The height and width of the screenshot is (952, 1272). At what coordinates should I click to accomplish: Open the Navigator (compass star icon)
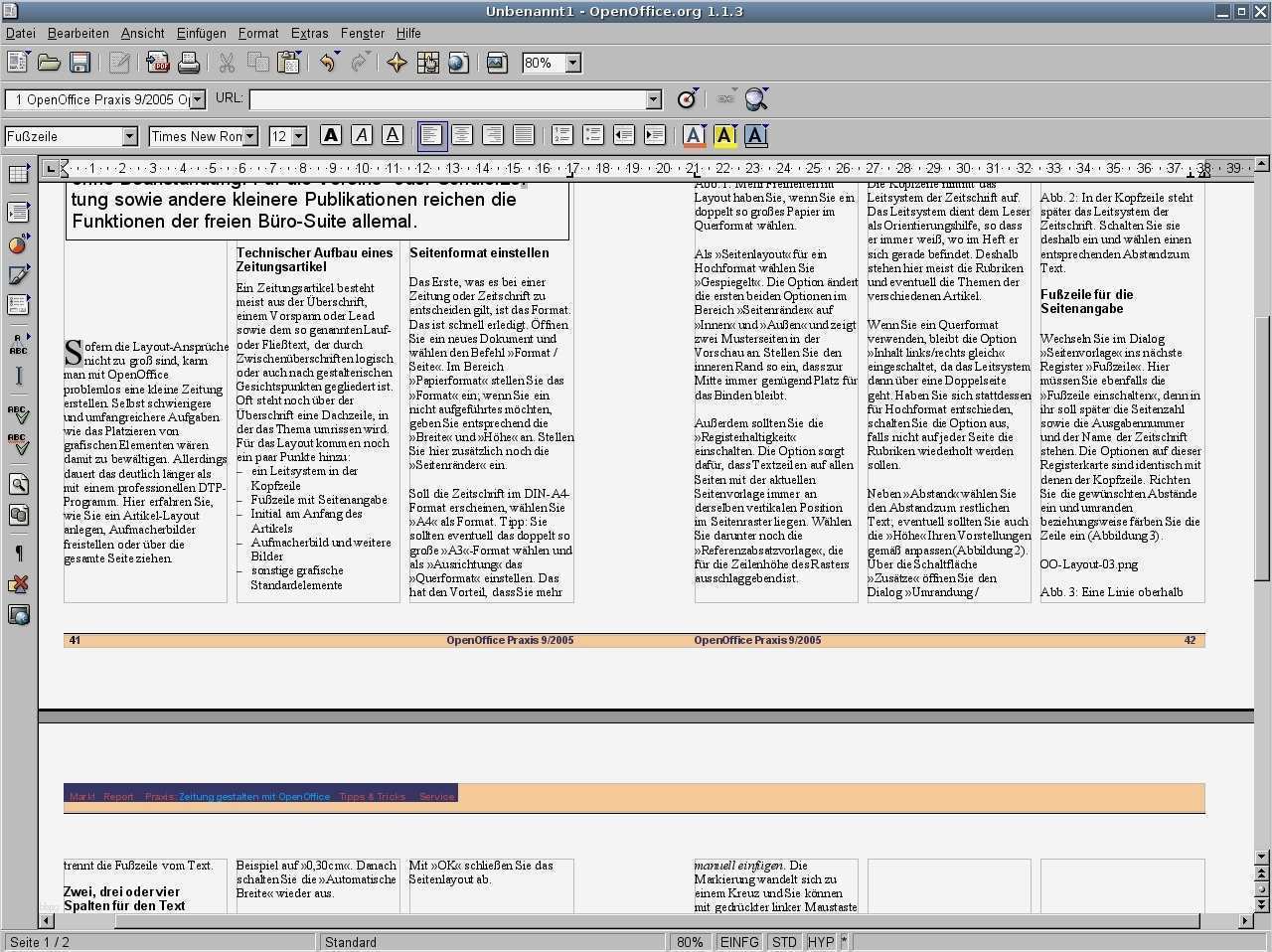coord(397,64)
